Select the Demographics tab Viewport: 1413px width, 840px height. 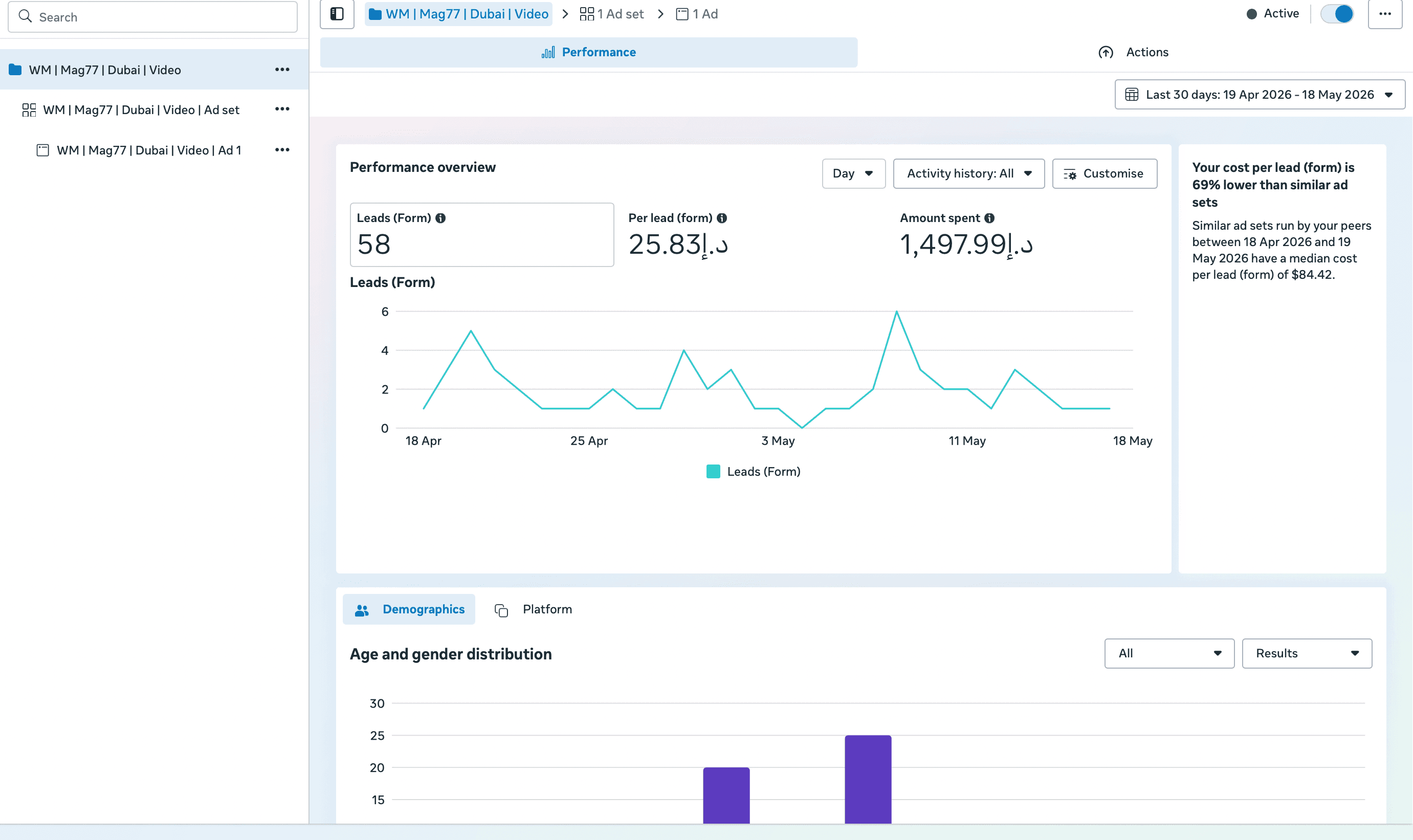pos(409,609)
